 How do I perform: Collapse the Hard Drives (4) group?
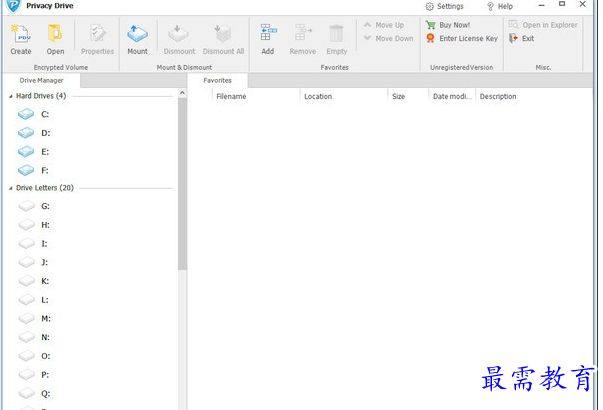(10, 96)
